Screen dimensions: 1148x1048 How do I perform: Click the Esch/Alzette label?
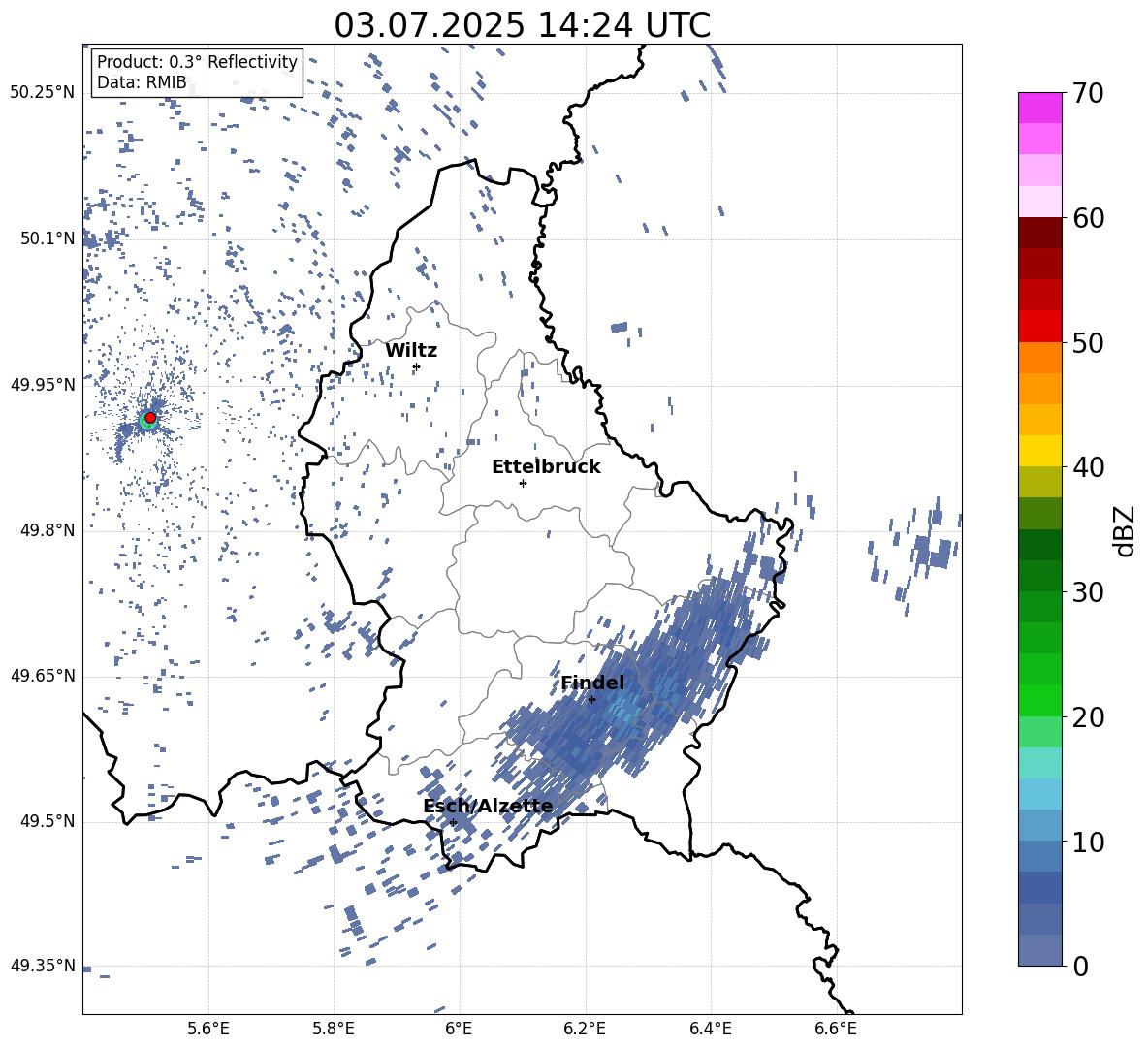tap(489, 806)
